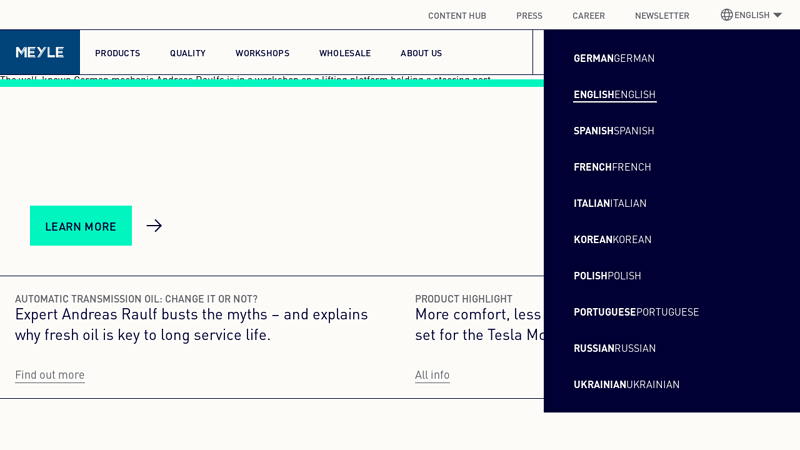The width and height of the screenshot is (800, 450).
Task: Collapse the English language dropdown arrow
Action: (777, 15)
